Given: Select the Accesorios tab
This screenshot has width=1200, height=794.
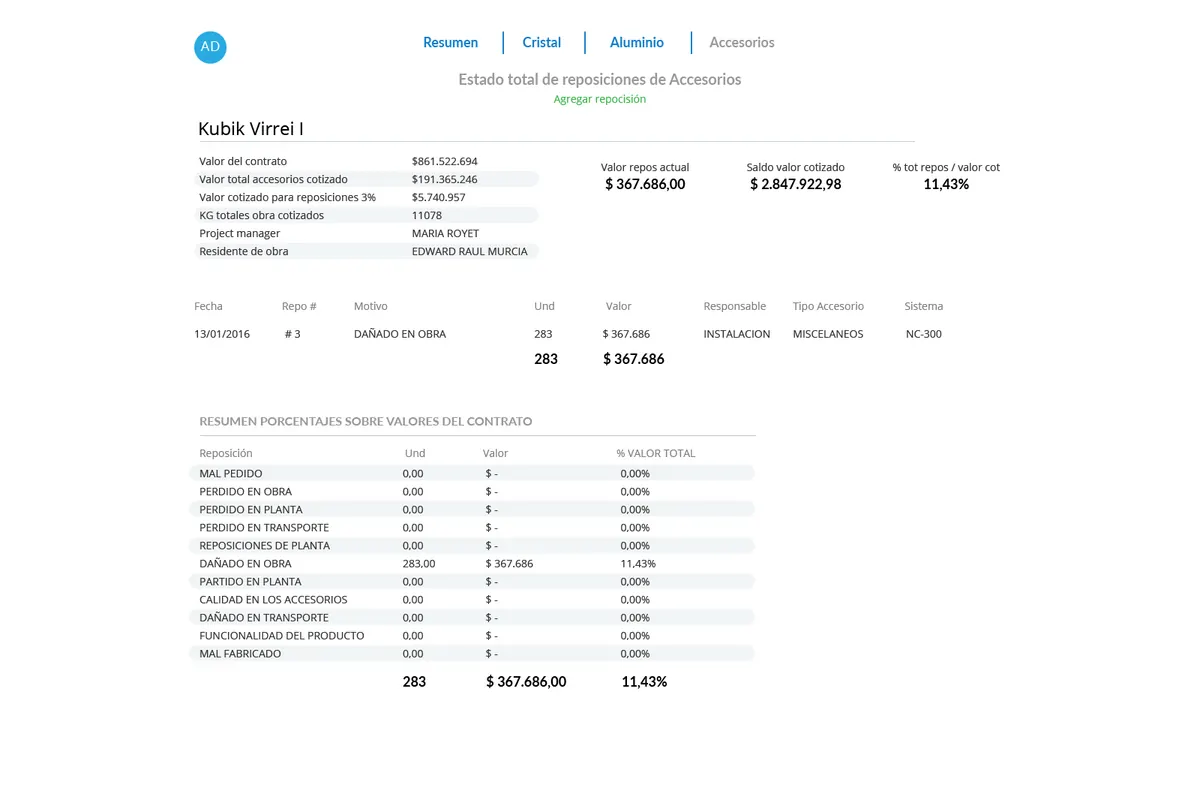Looking at the screenshot, I should tap(742, 43).
